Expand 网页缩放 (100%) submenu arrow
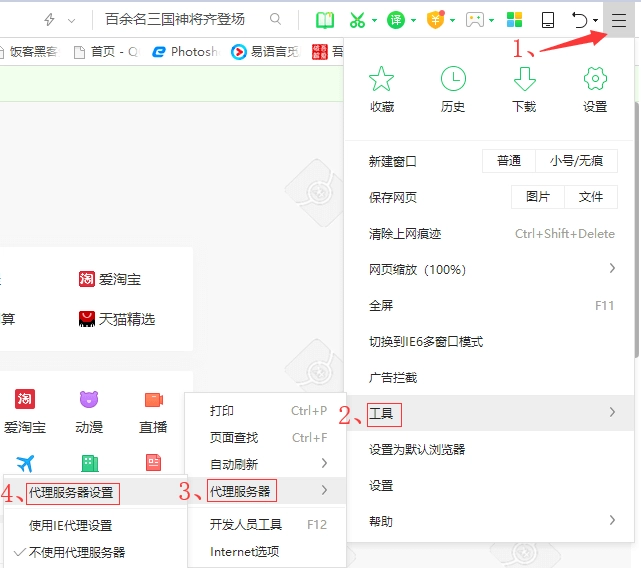The image size is (641, 568). (611, 269)
